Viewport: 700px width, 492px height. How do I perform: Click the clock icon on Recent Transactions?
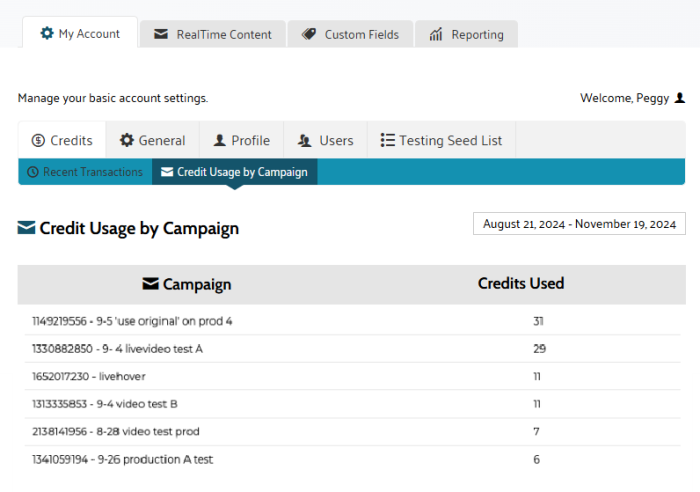33,172
